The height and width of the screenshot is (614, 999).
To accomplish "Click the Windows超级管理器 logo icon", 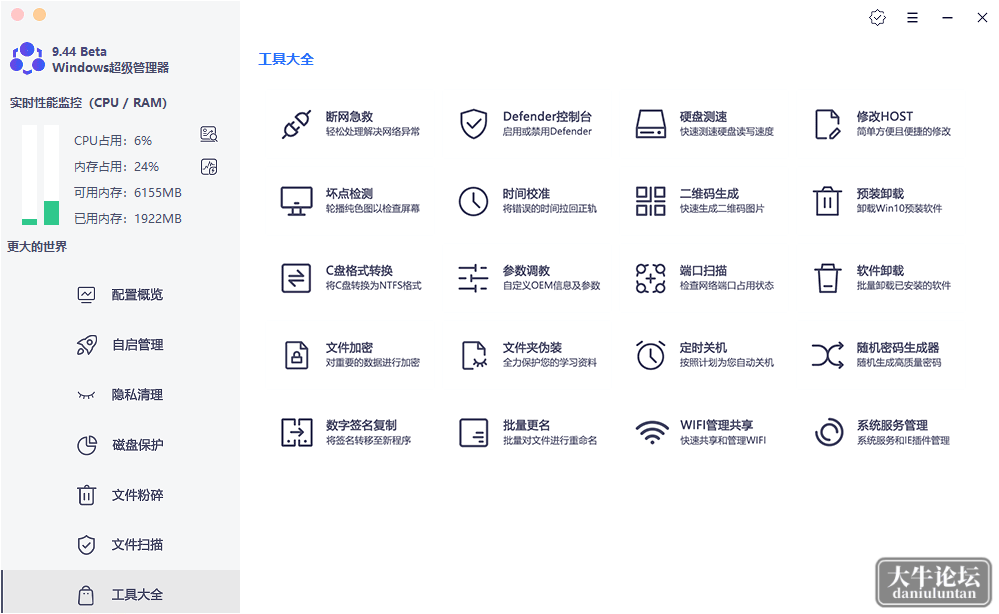I will (x=28, y=59).
